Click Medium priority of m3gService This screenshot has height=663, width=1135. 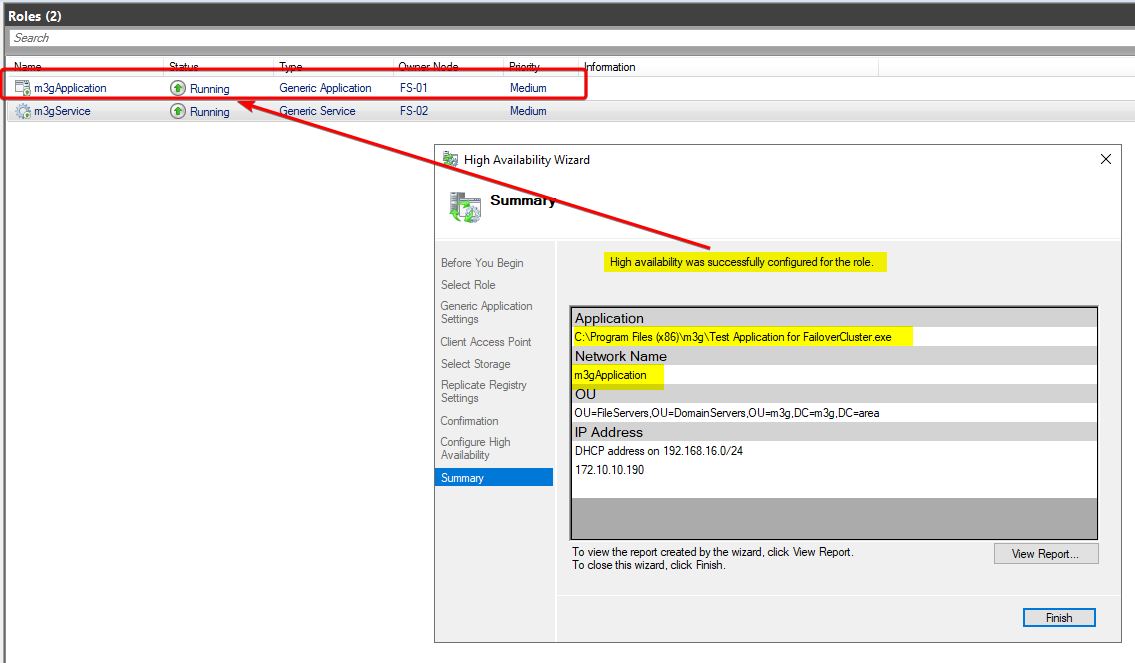[x=528, y=111]
